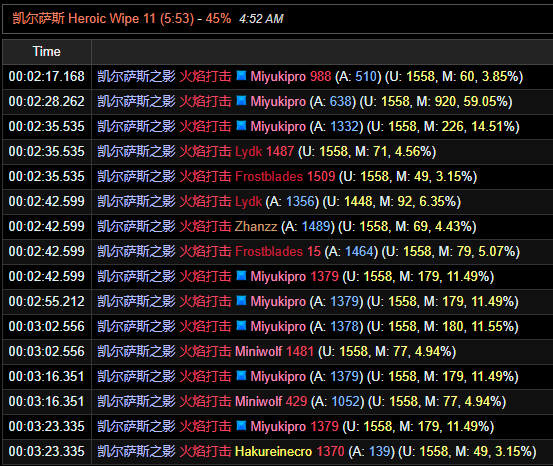Click blue square icon in 00:02:35.535 Miyukipro row
The width and height of the screenshot is (553, 466).
241,126
